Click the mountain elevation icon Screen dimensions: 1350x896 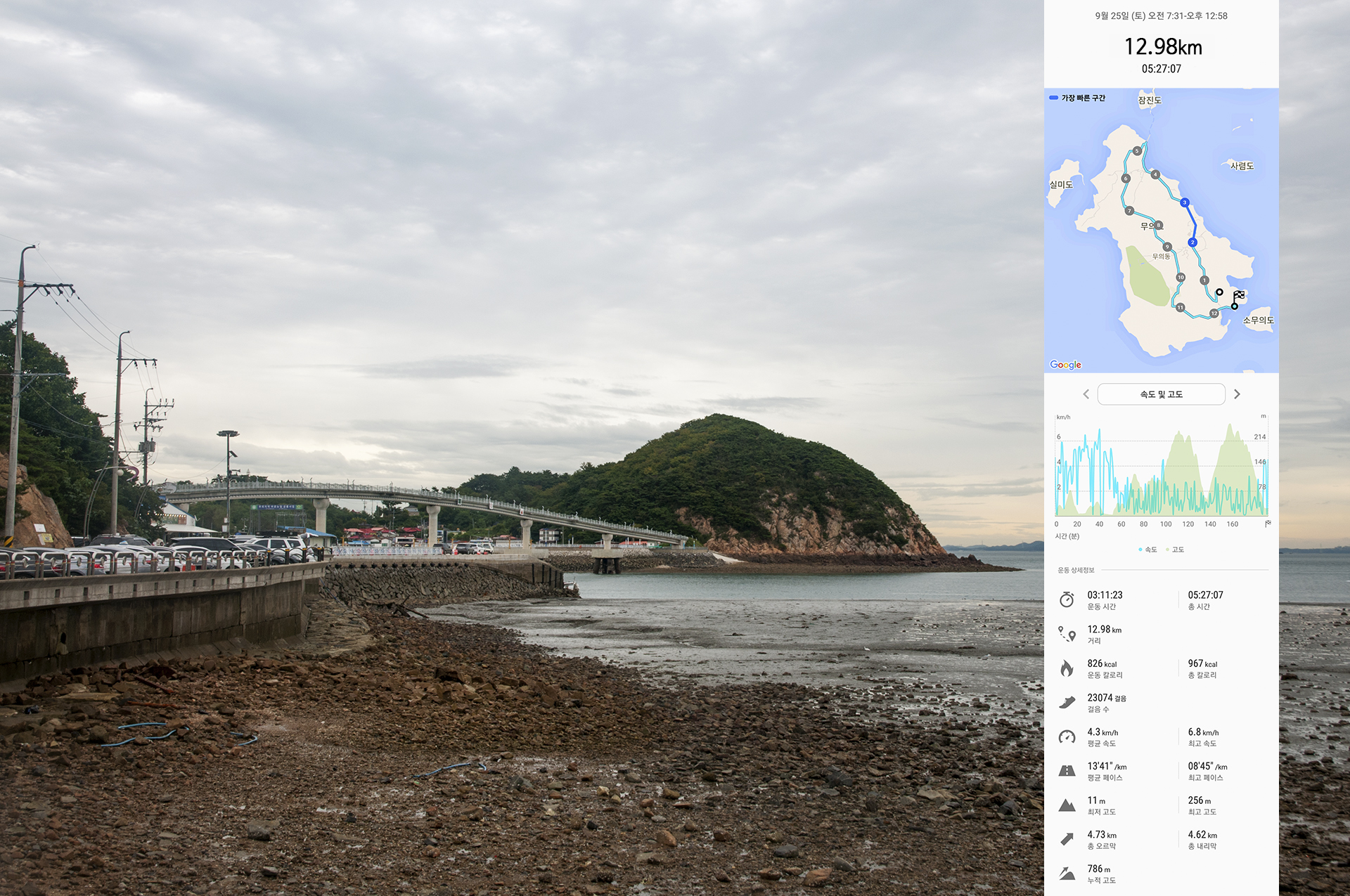click(x=1067, y=805)
